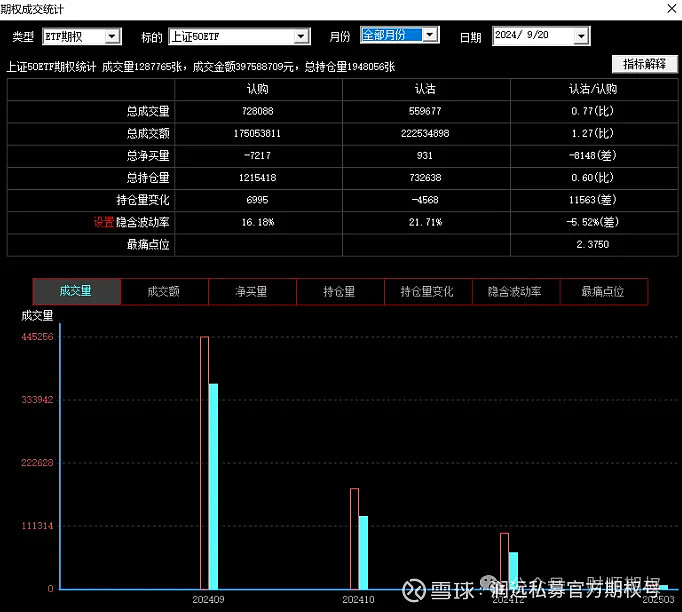
Task: Click the 总持仓量 row label
Action: pos(148,178)
